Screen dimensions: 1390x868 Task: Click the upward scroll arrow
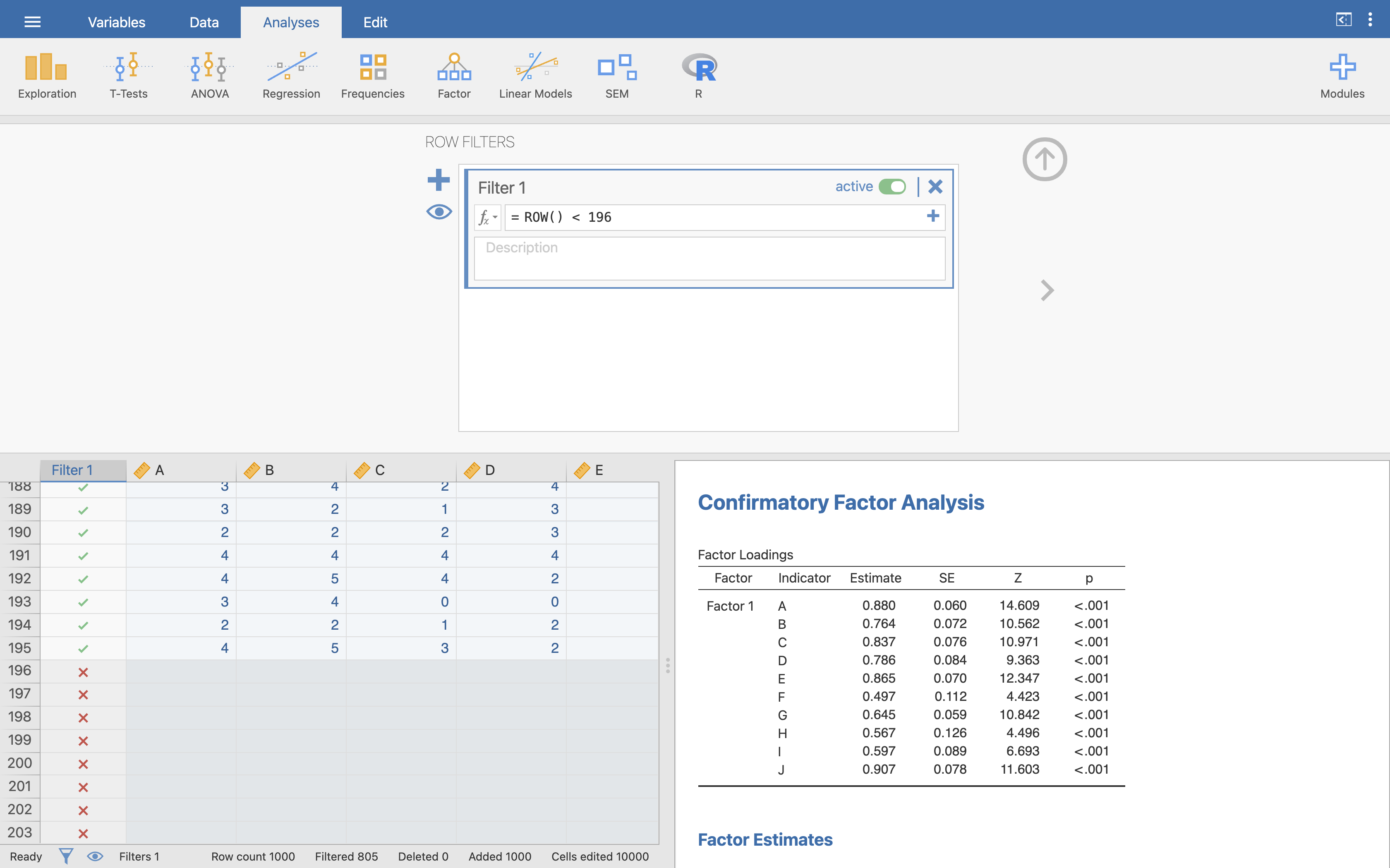1045,158
